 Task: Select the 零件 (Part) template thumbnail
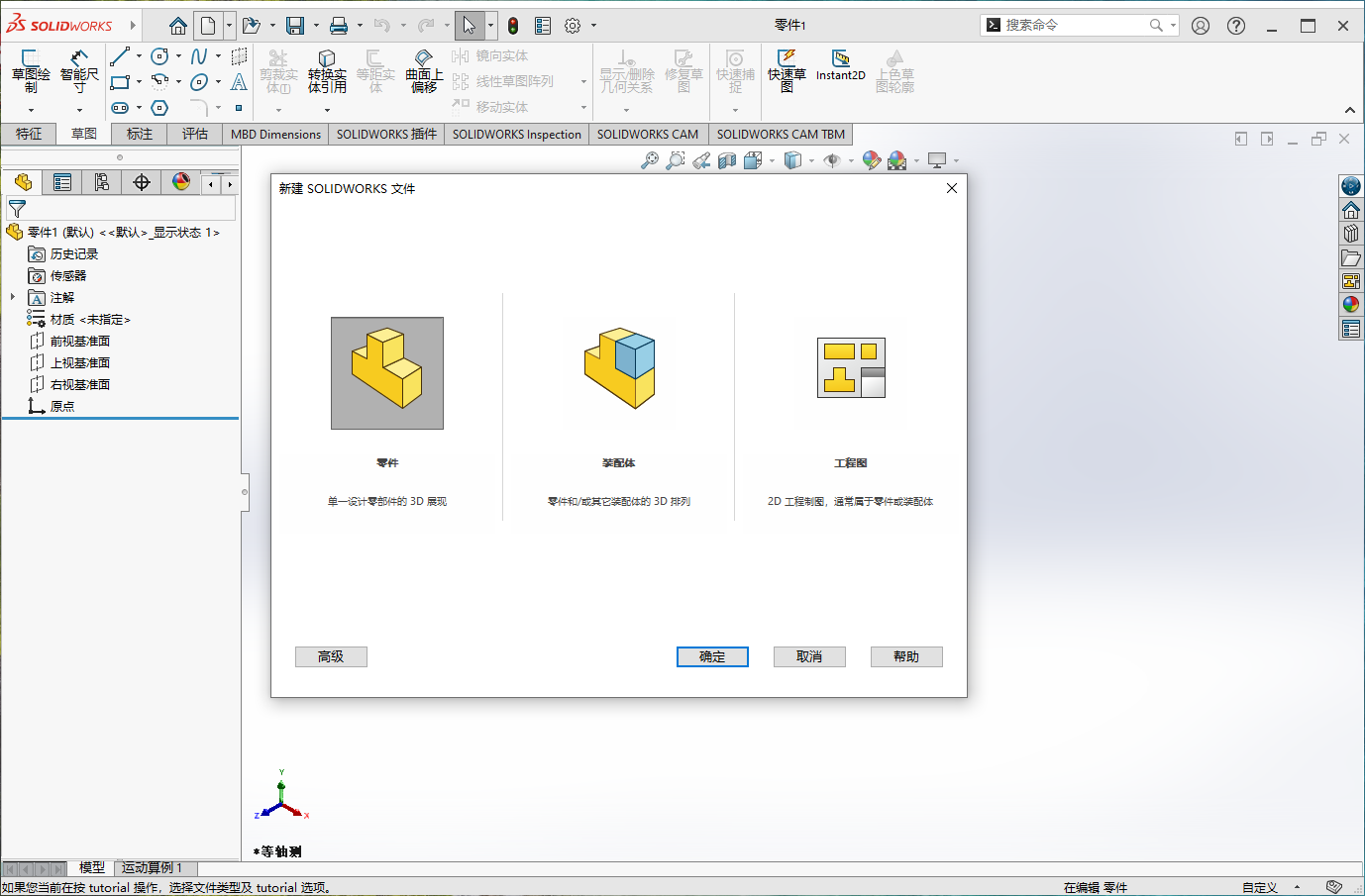pos(387,373)
